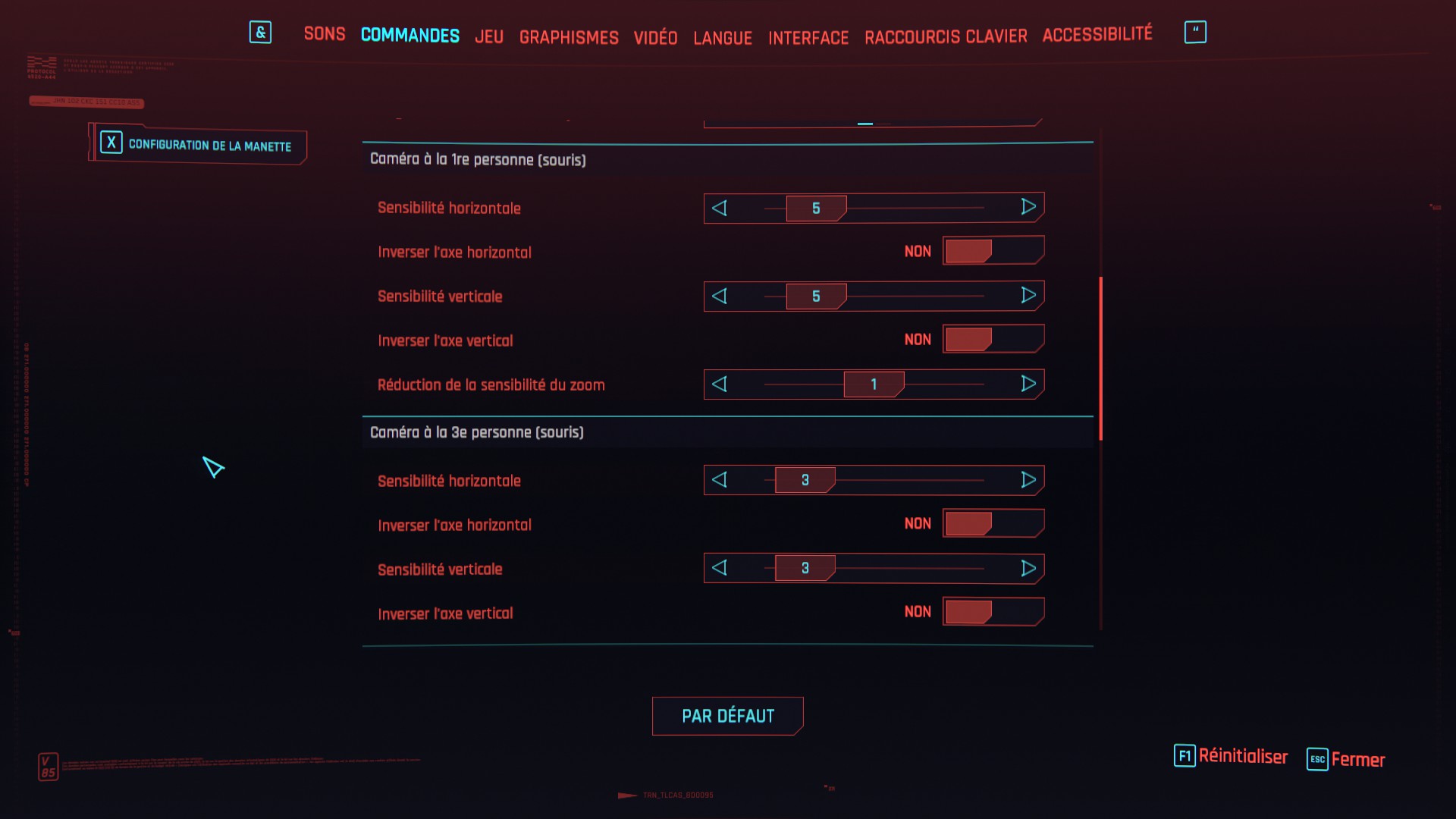The height and width of the screenshot is (819, 1456).
Task: Click Fermer to close settings
Action: pos(1357,759)
